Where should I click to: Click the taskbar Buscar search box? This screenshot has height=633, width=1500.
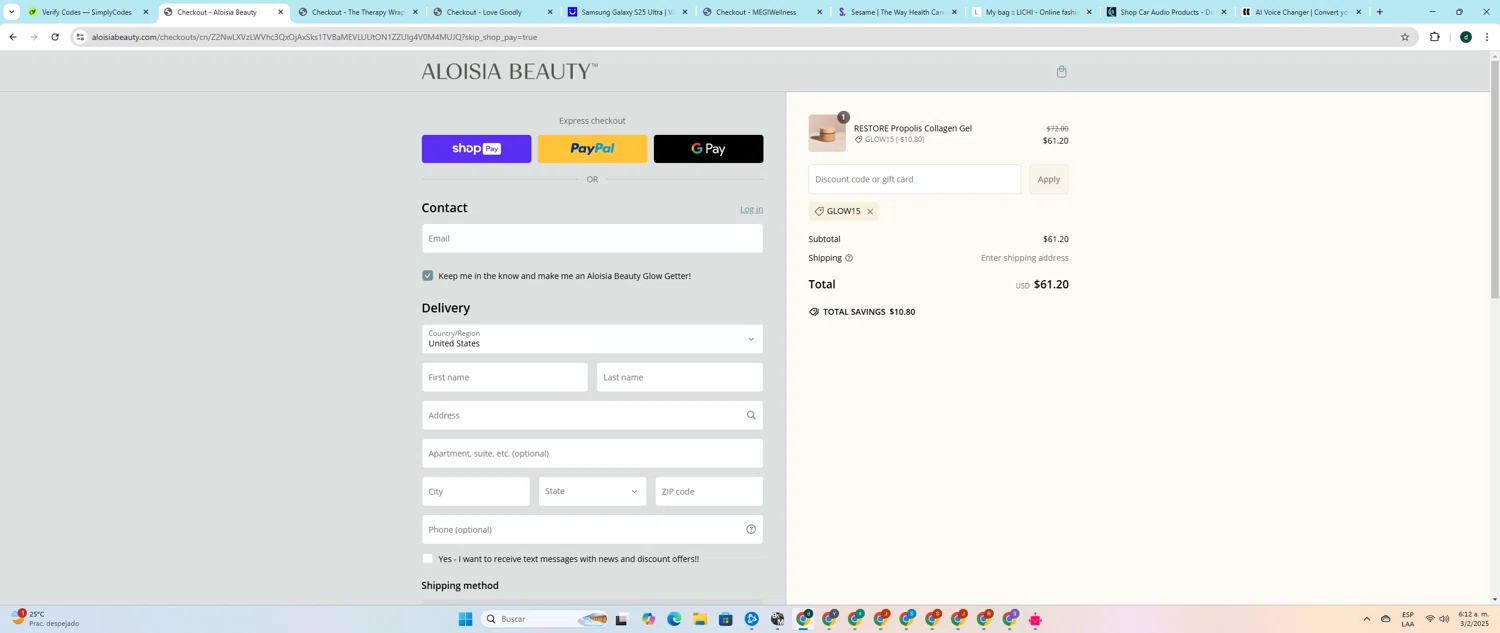[546, 620]
